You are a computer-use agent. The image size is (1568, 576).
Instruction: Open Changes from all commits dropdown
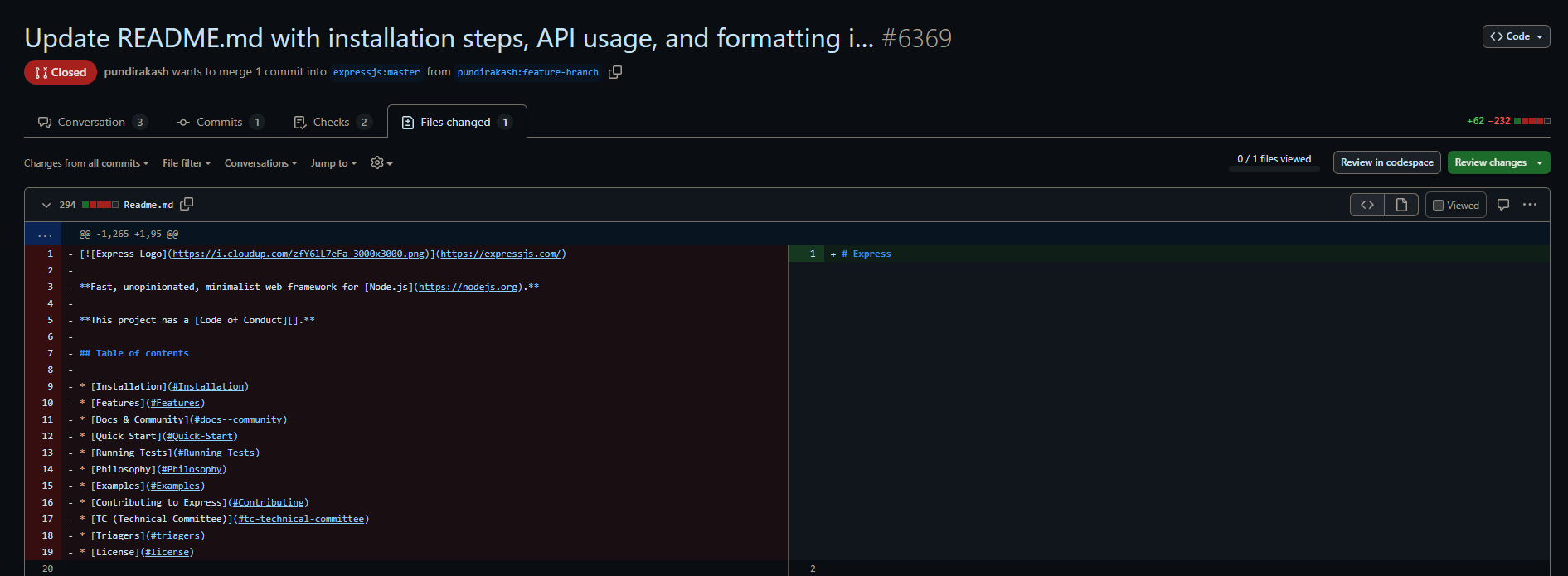pyautogui.click(x=86, y=163)
